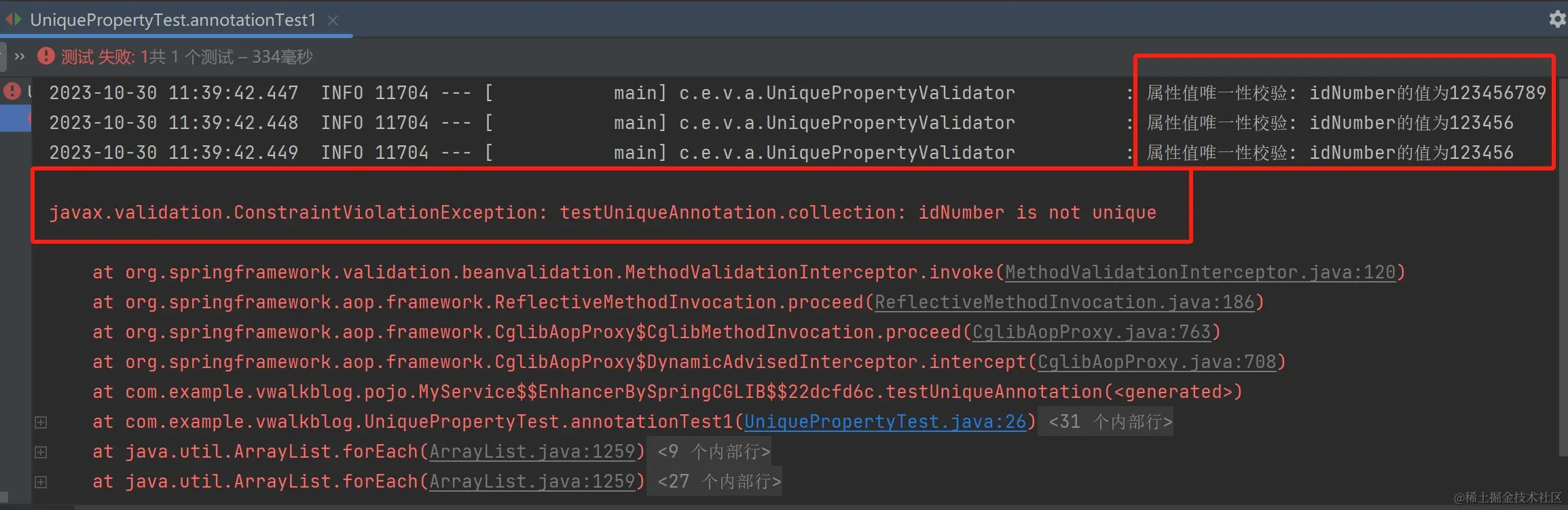Open the CglibAopProxy.java:708 link
Viewport: 1568px width, 510px height.
(x=1156, y=362)
